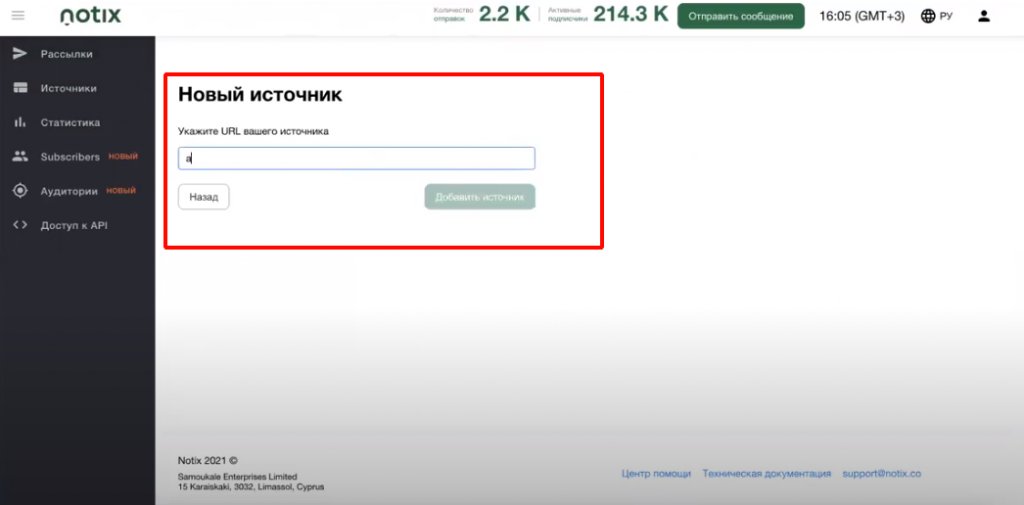Click the paper plane icon for Рассылки
This screenshot has width=1024, height=505.
click(20, 54)
